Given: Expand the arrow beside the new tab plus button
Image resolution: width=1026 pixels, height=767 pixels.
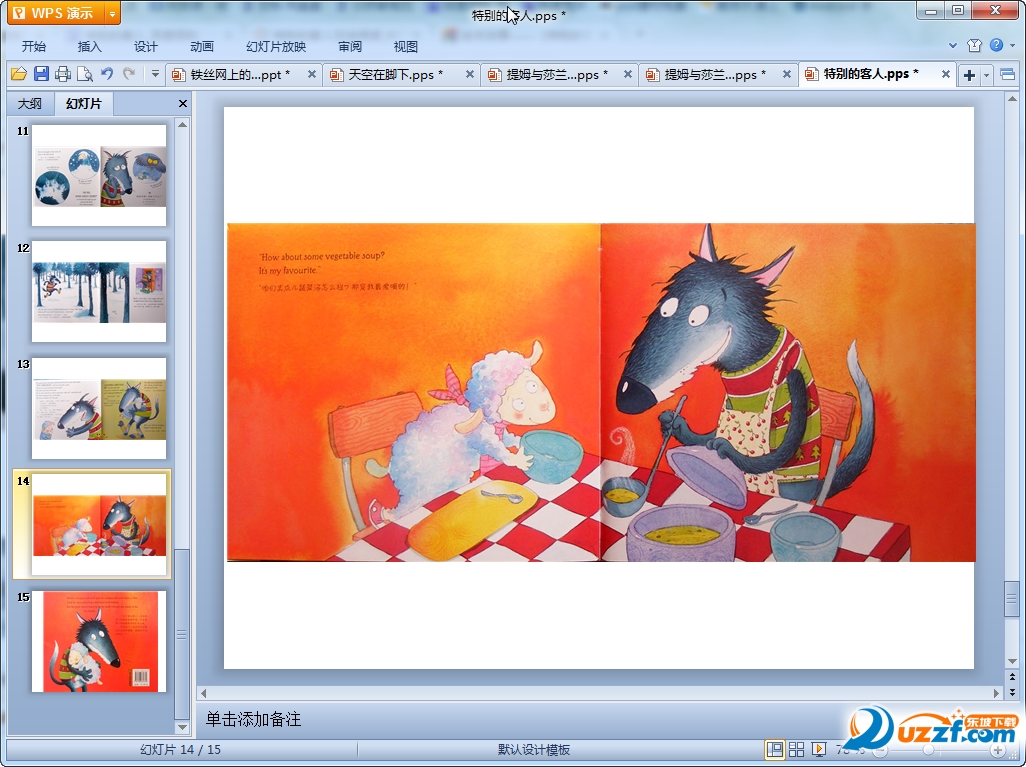Looking at the screenshot, I should coord(986,75).
